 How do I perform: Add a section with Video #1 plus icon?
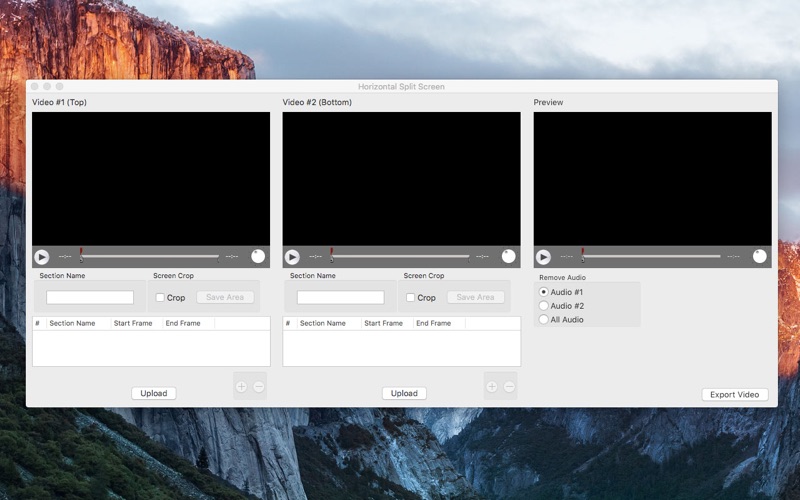(x=241, y=387)
